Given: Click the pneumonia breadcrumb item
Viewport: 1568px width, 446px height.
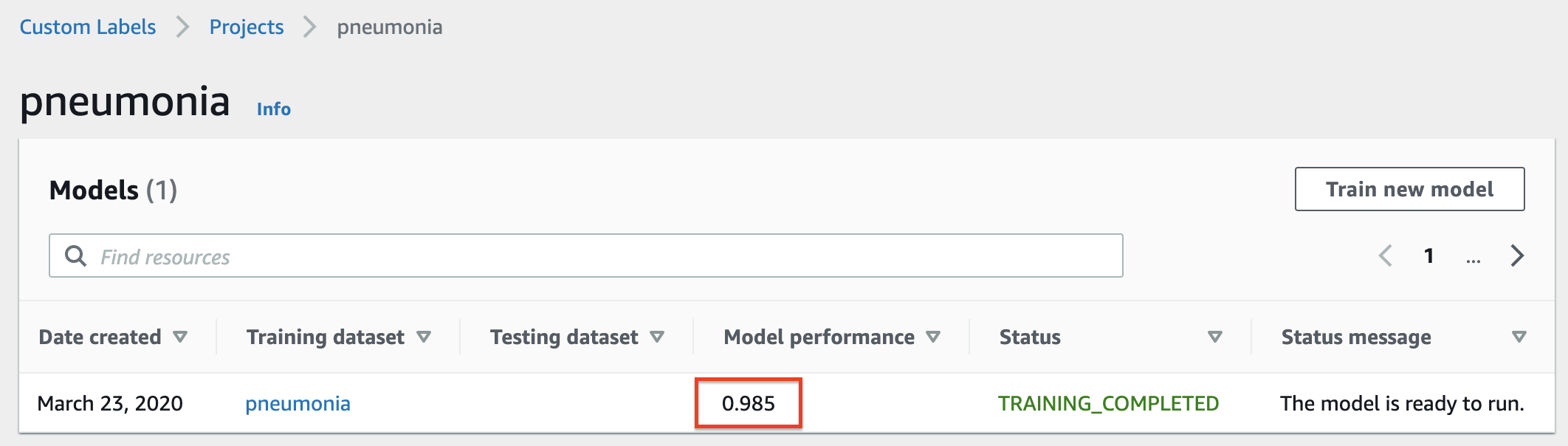Looking at the screenshot, I should click(x=390, y=27).
